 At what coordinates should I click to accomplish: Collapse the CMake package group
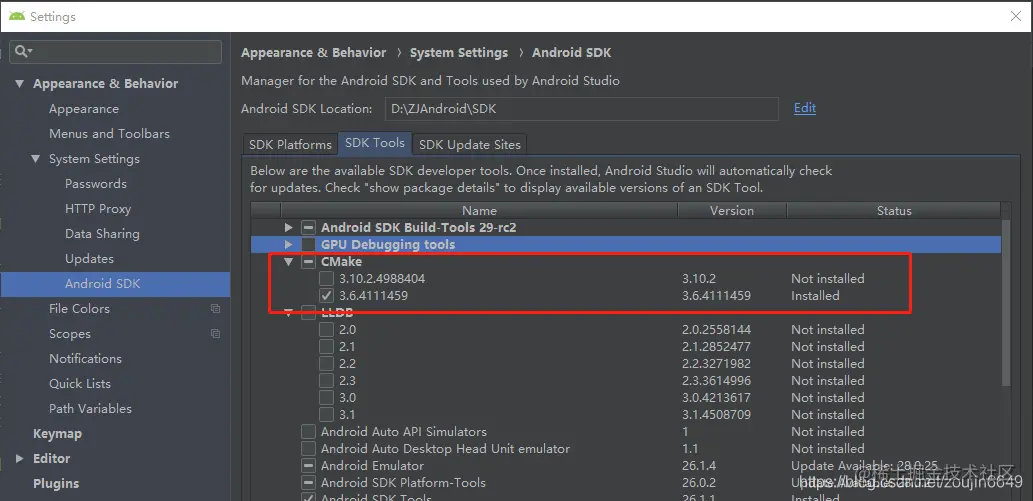point(288,262)
